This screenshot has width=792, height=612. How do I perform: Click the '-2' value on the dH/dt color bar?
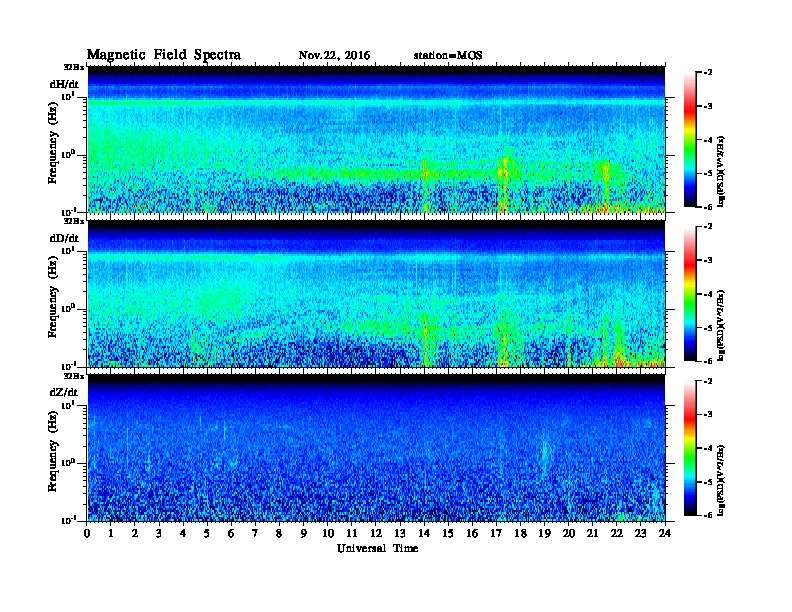coord(708,73)
